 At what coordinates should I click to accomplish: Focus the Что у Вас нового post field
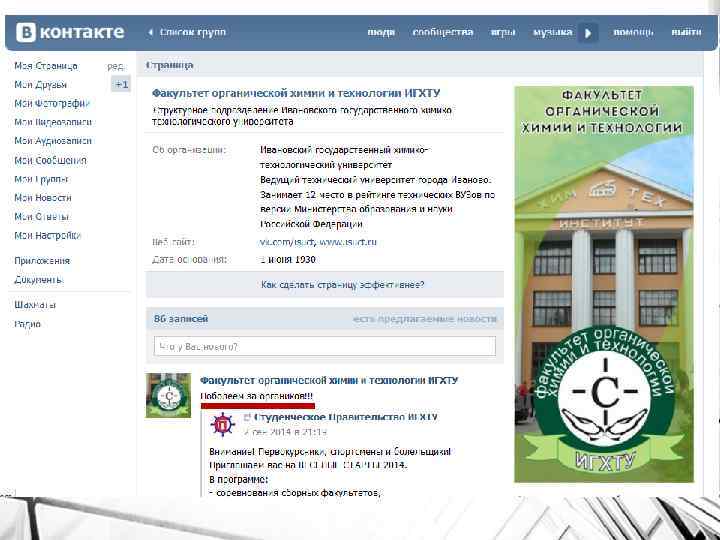pyautogui.click(x=325, y=346)
